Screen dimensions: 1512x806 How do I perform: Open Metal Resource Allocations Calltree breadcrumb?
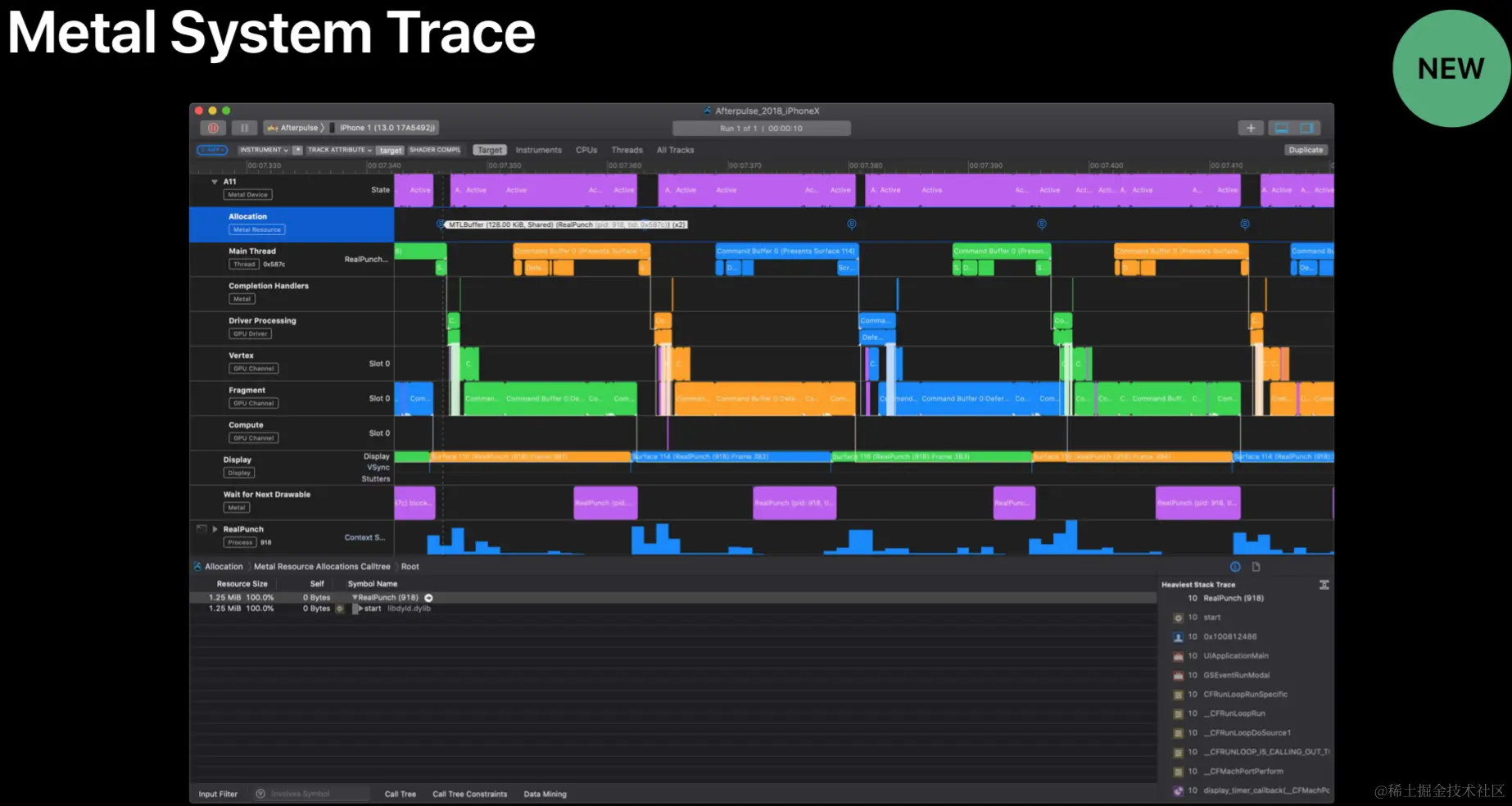(x=322, y=567)
